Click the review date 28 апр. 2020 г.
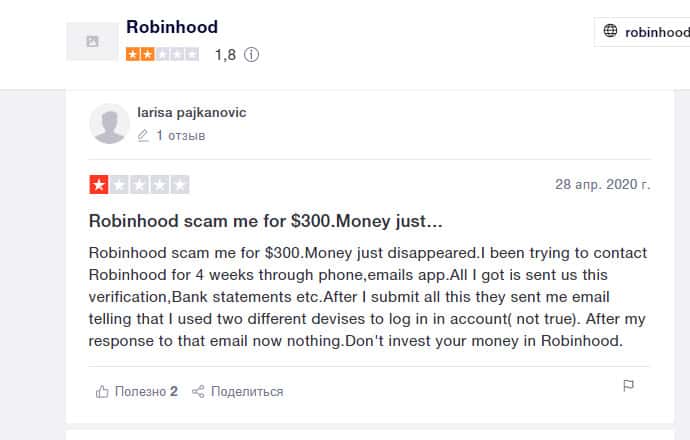 (602, 185)
